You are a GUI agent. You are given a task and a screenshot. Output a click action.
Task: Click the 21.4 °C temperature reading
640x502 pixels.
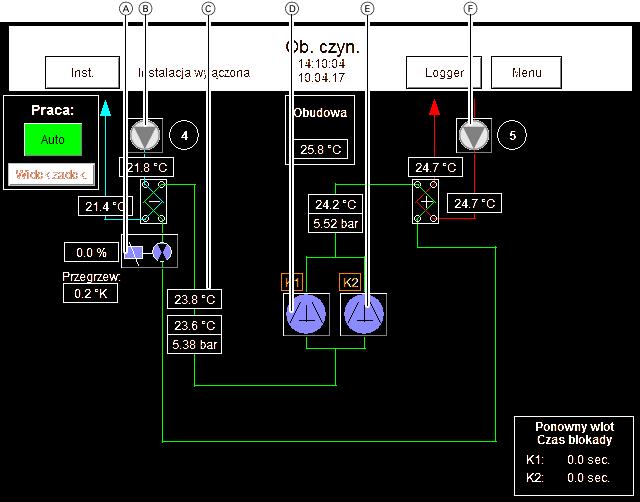105,206
